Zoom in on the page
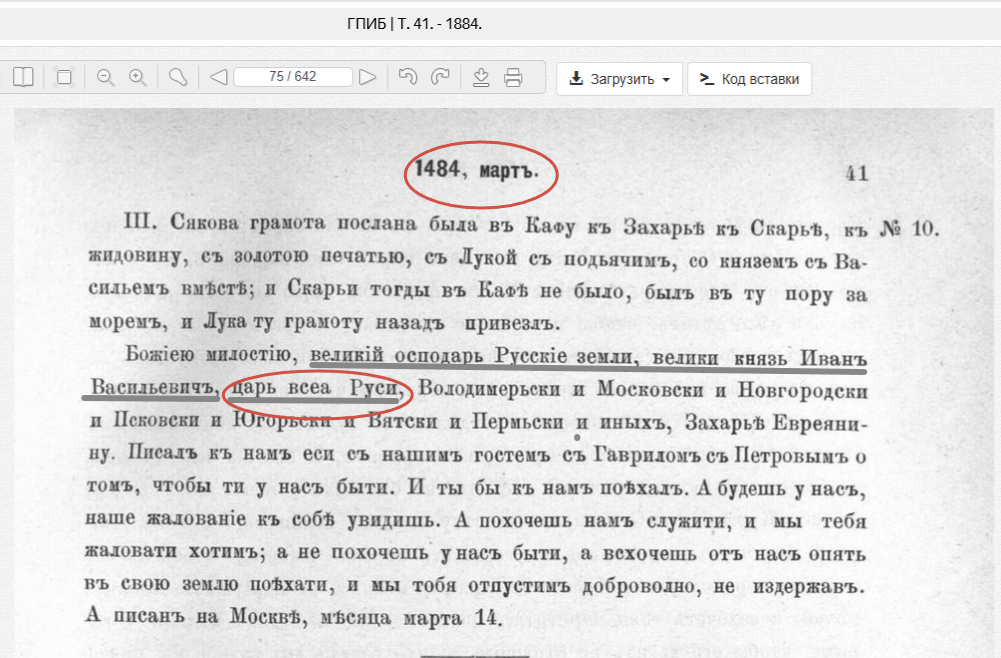Screen dimensions: 1001x658 coord(138,77)
